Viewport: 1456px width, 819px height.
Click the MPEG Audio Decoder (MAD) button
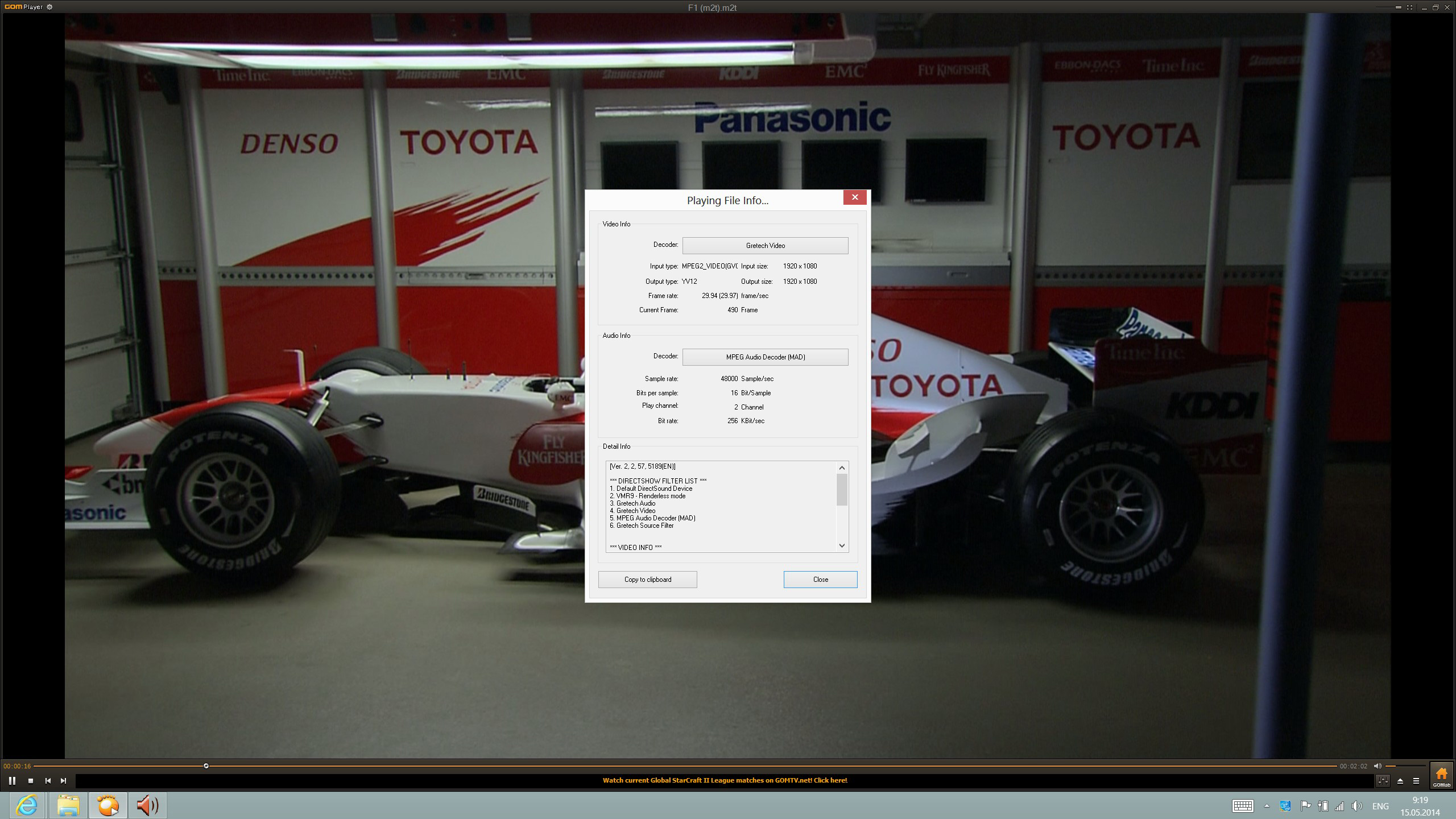click(x=765, y=357)
